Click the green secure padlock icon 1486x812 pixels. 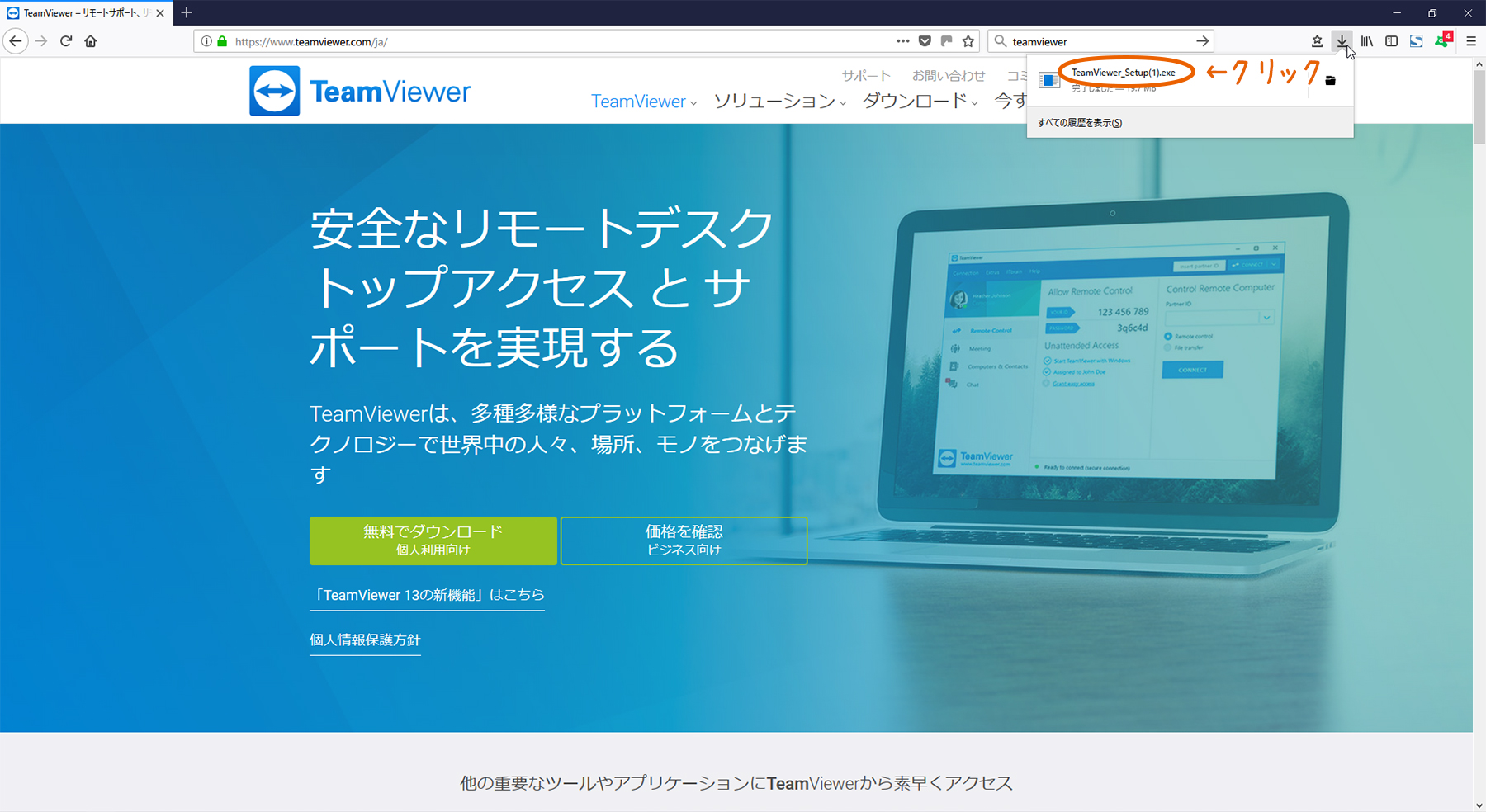(222, 41)
